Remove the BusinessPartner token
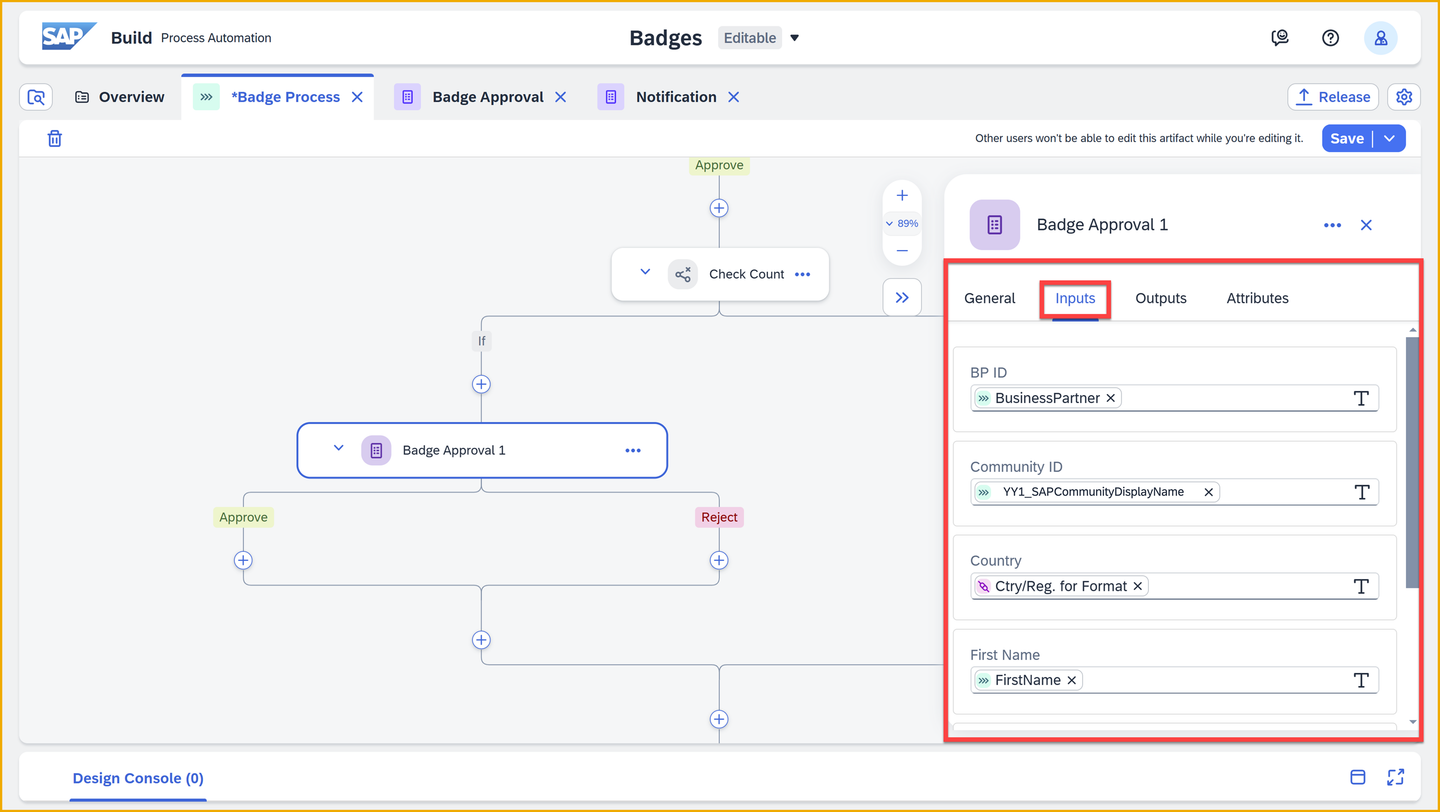 point(1110,398)
